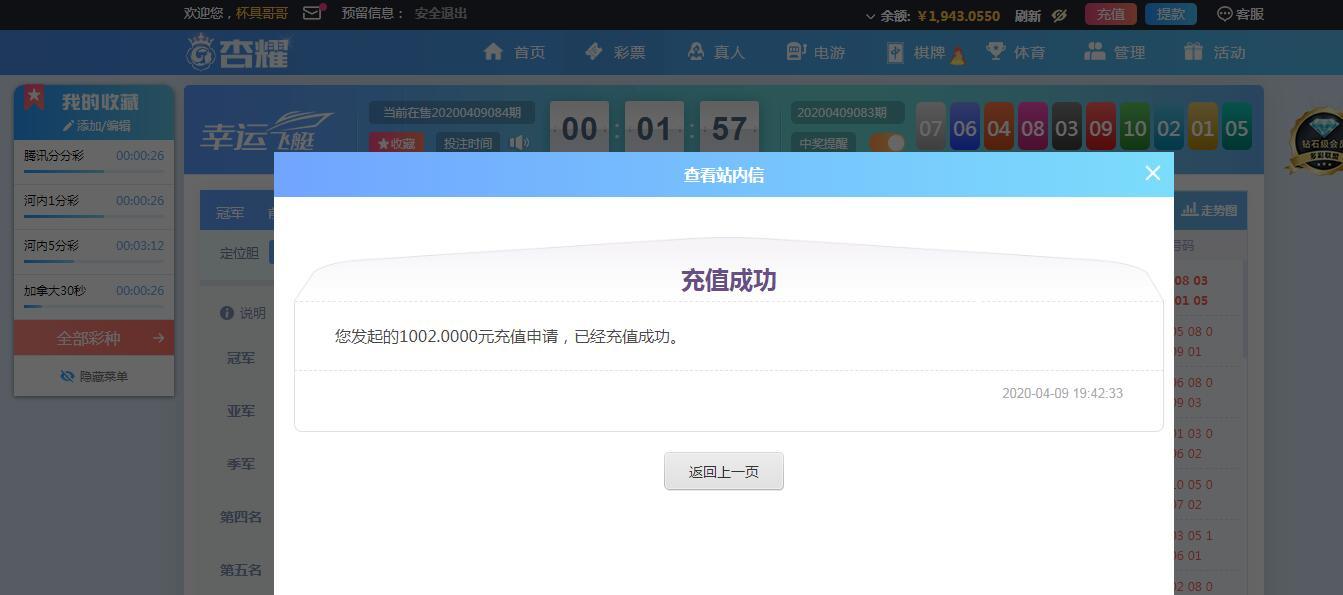Image resolution: width=1343 pixels, height=595 pixels.
Task: Click the trophy icon beside 体育
Action: pyautogui.click(x=995, y=51)
